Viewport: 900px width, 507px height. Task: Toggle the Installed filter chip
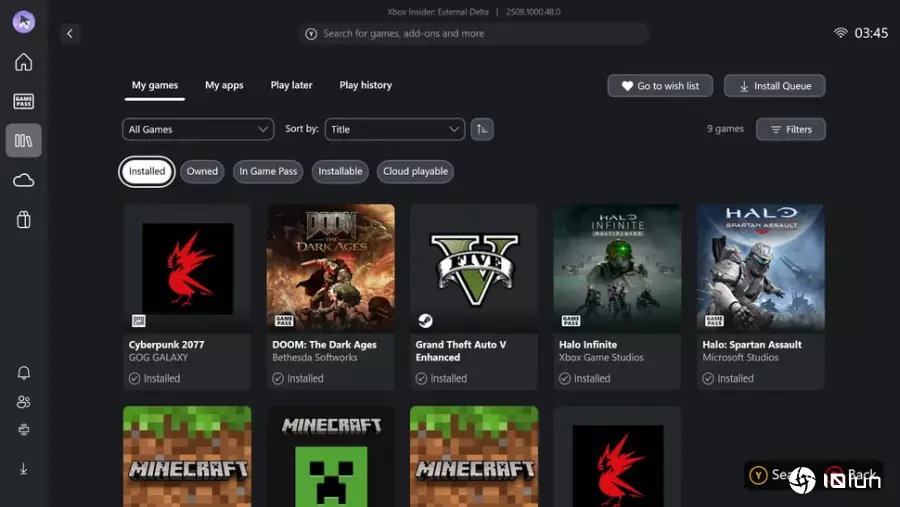(x=147, y=171)
